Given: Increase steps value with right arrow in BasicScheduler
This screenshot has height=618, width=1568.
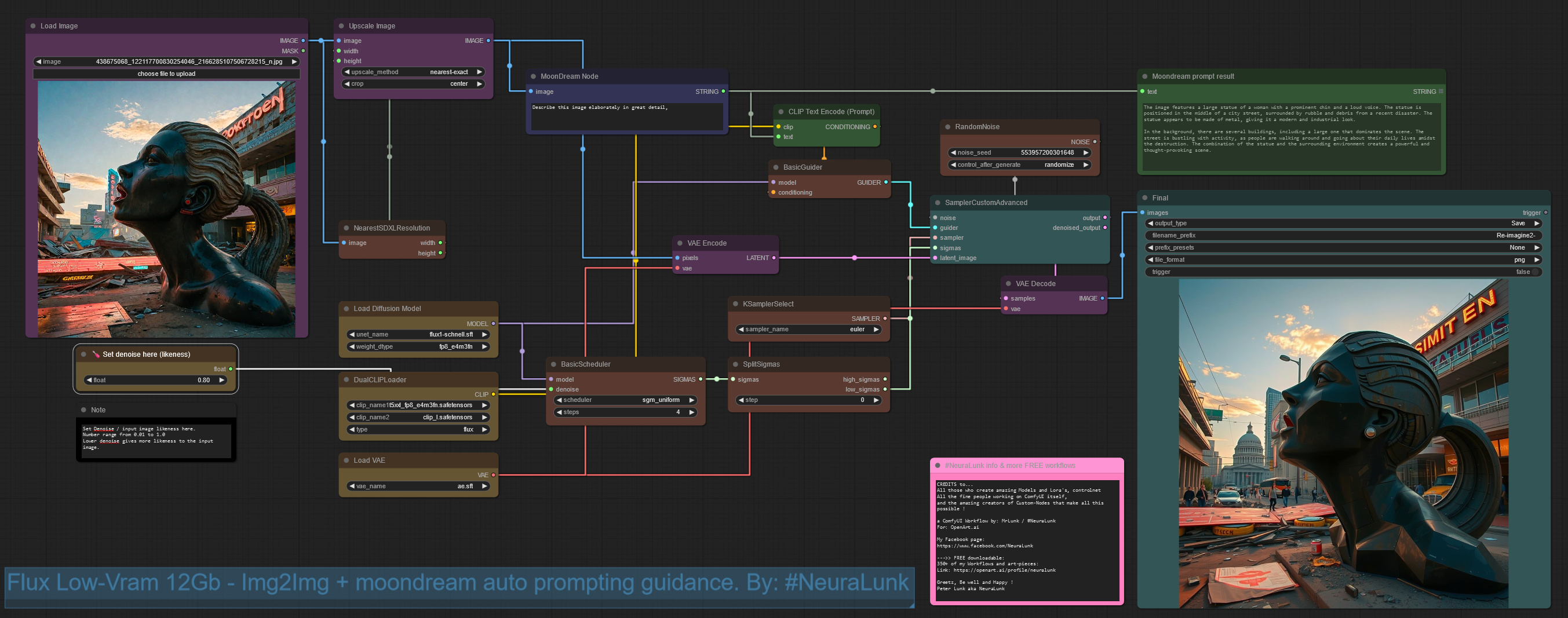Looking at the screenshot, I should tap(691, 412).
